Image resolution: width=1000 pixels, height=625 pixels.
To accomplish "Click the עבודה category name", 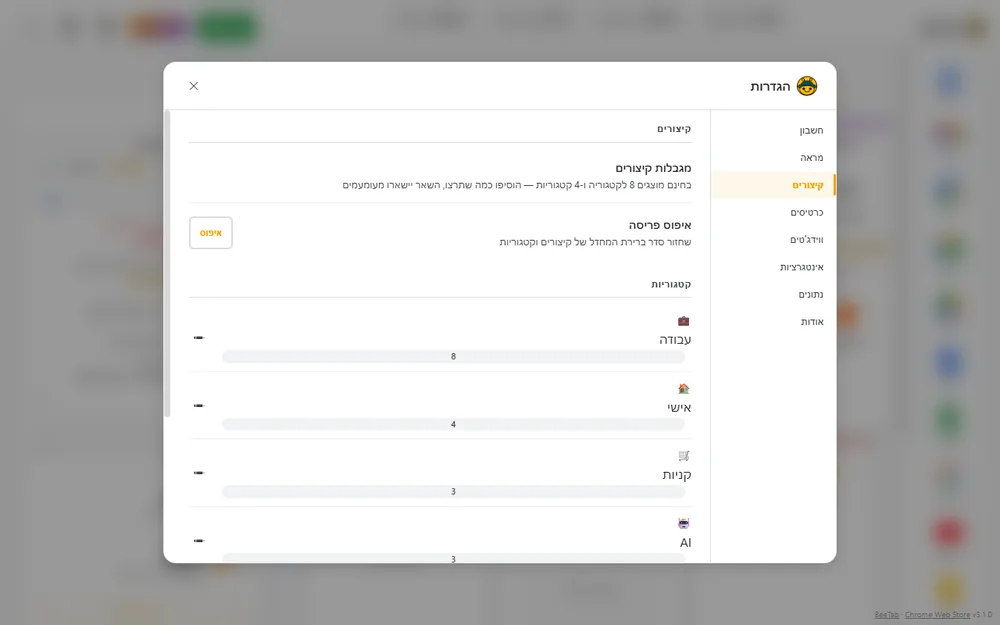I will click(x=675, y=340).
